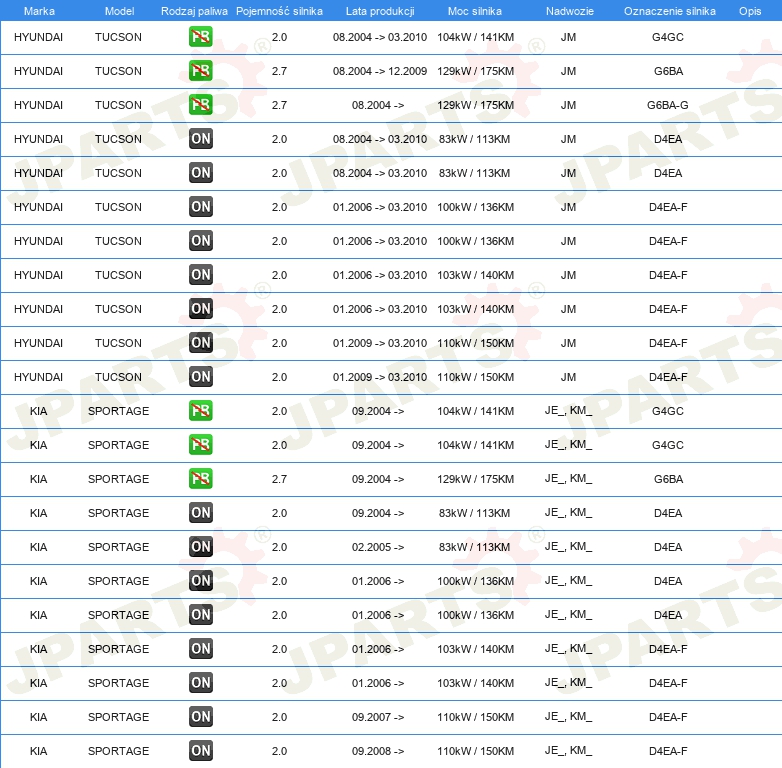Click 104kW / 141KM in the Hyundai Tucson row
The image size is (782, 768).
[x=475, y=37]
